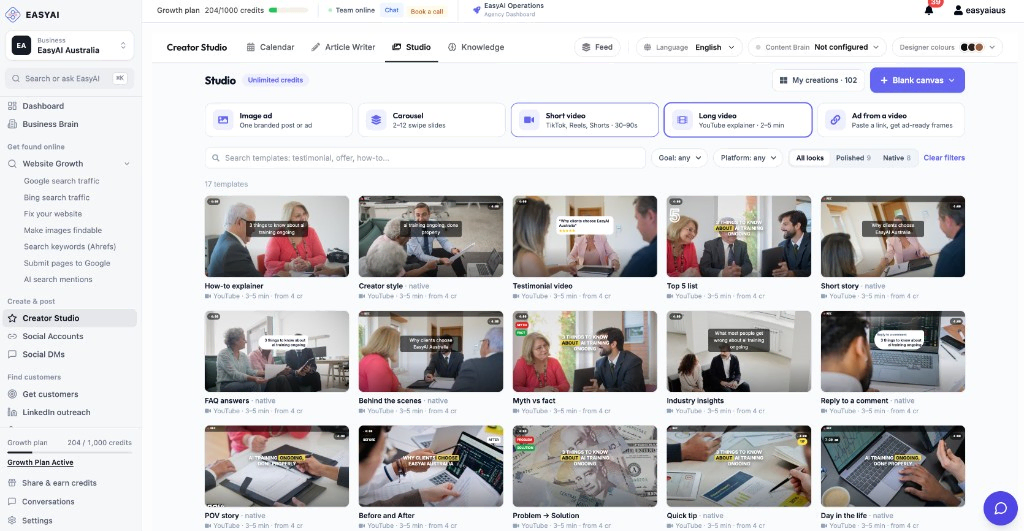This screenshot has width=1024, height=531.
Task: Click the Social DMs message icon
Action: (12, 355)
